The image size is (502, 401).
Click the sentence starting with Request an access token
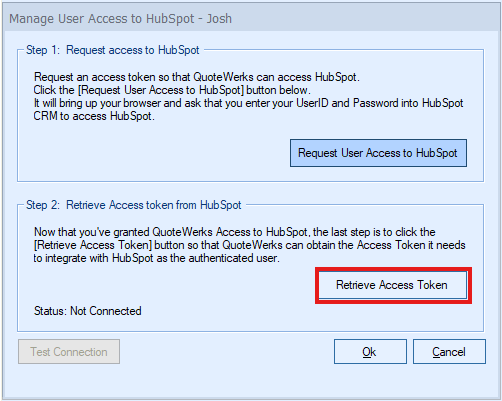pyautogui.click(x=197, y=77)
